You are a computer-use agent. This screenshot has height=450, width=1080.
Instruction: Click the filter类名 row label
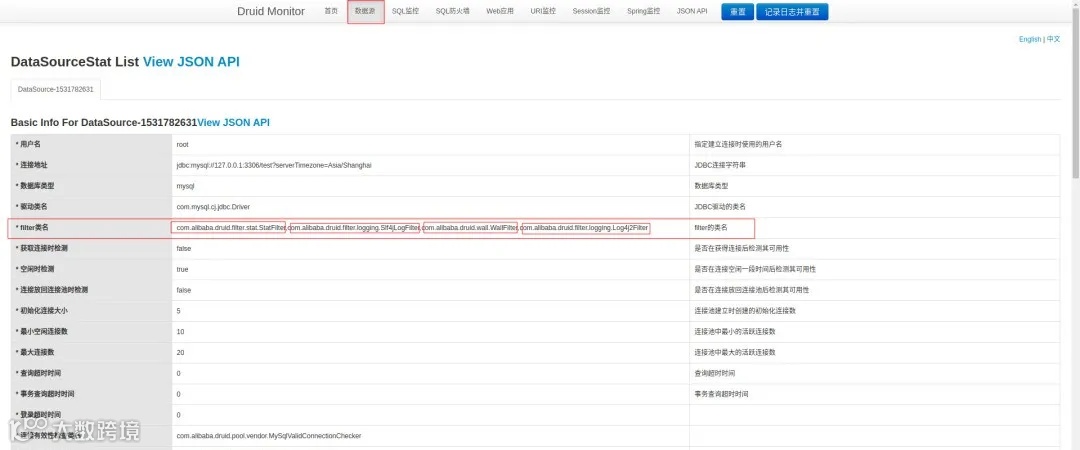[x=33, y=227]
